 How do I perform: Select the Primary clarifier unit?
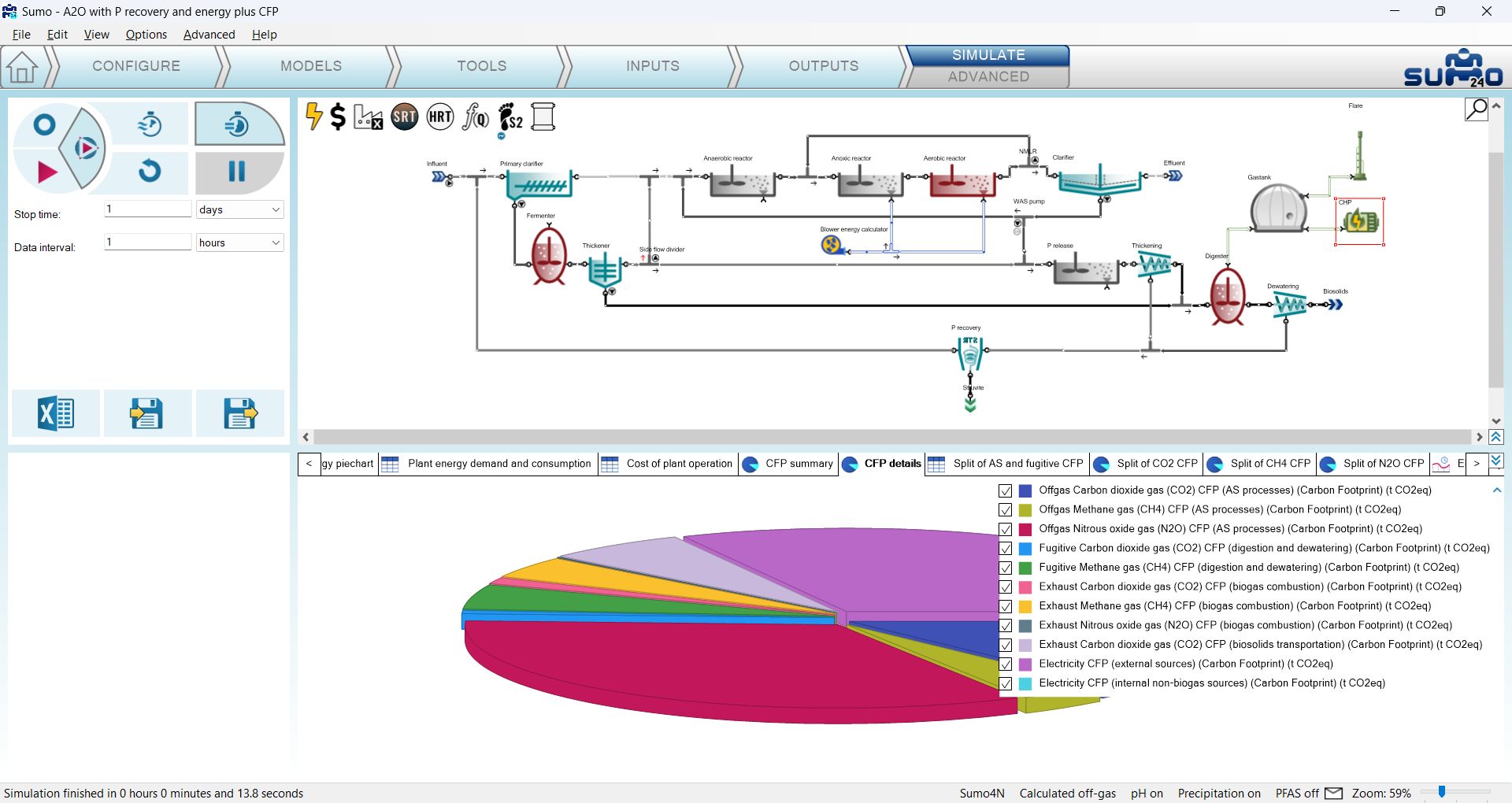point(538,185)
